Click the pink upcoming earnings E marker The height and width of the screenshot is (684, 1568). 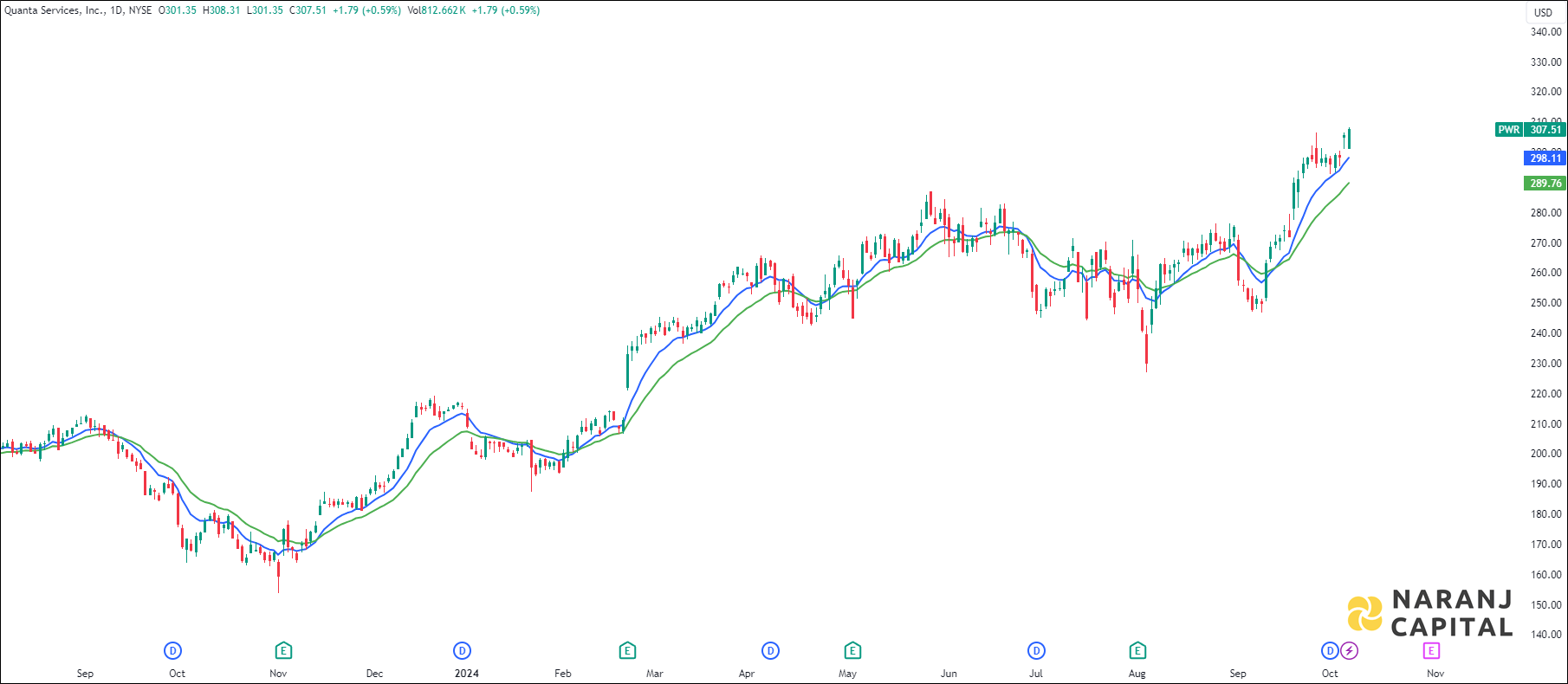tap(1431, 650)
